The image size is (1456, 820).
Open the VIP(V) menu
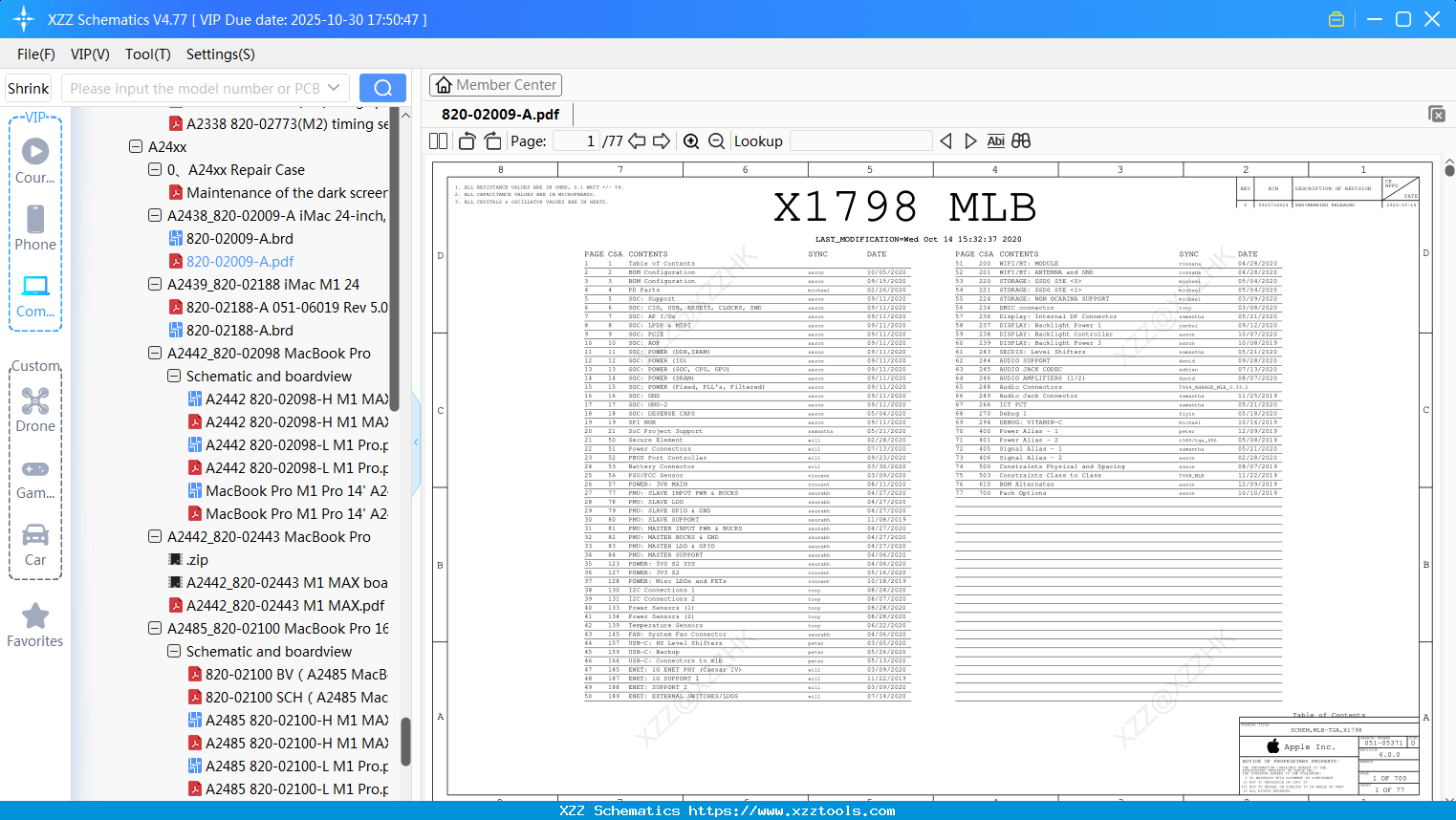coord(90,54)
